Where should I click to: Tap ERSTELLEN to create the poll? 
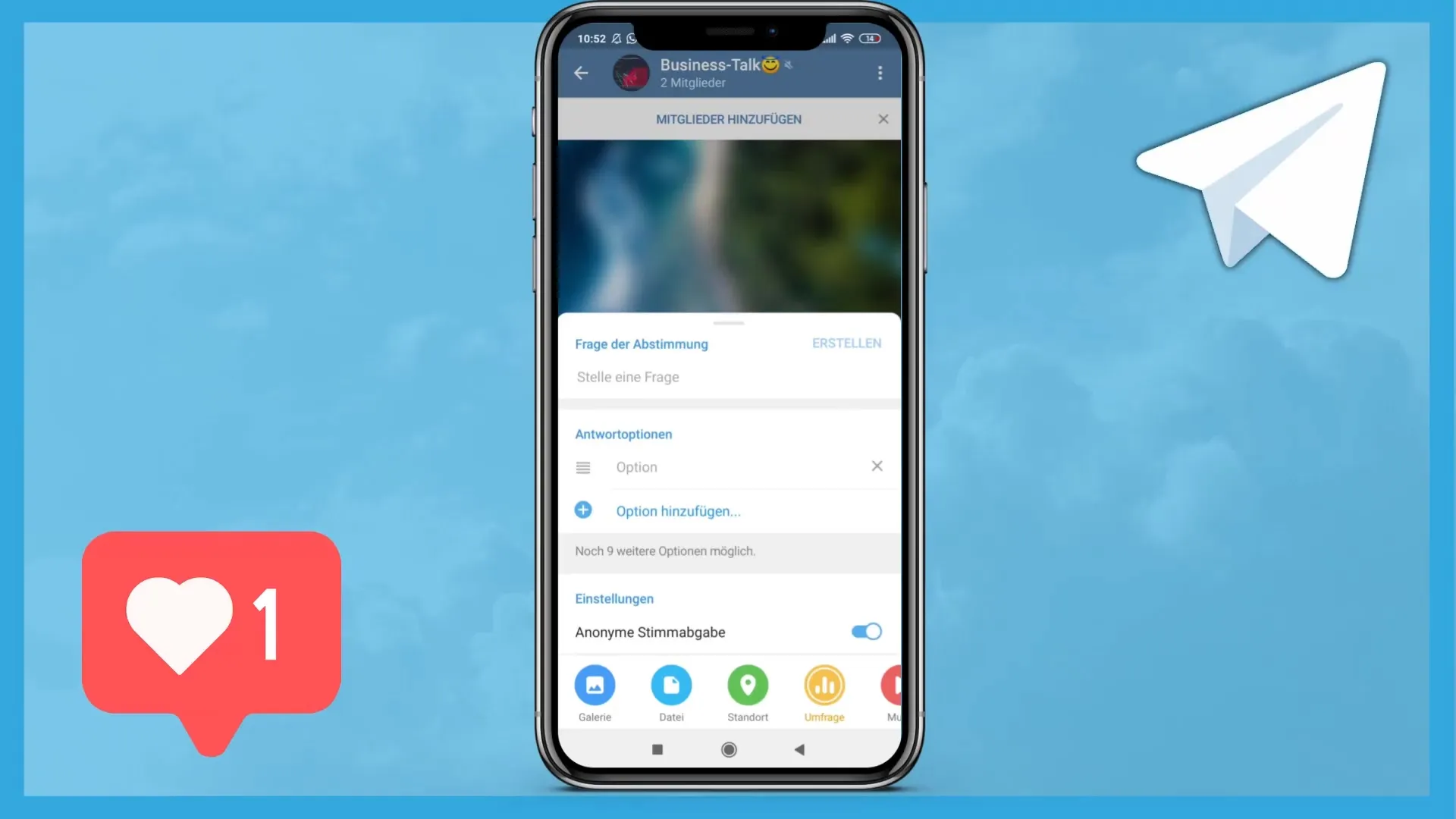(846, 343)
